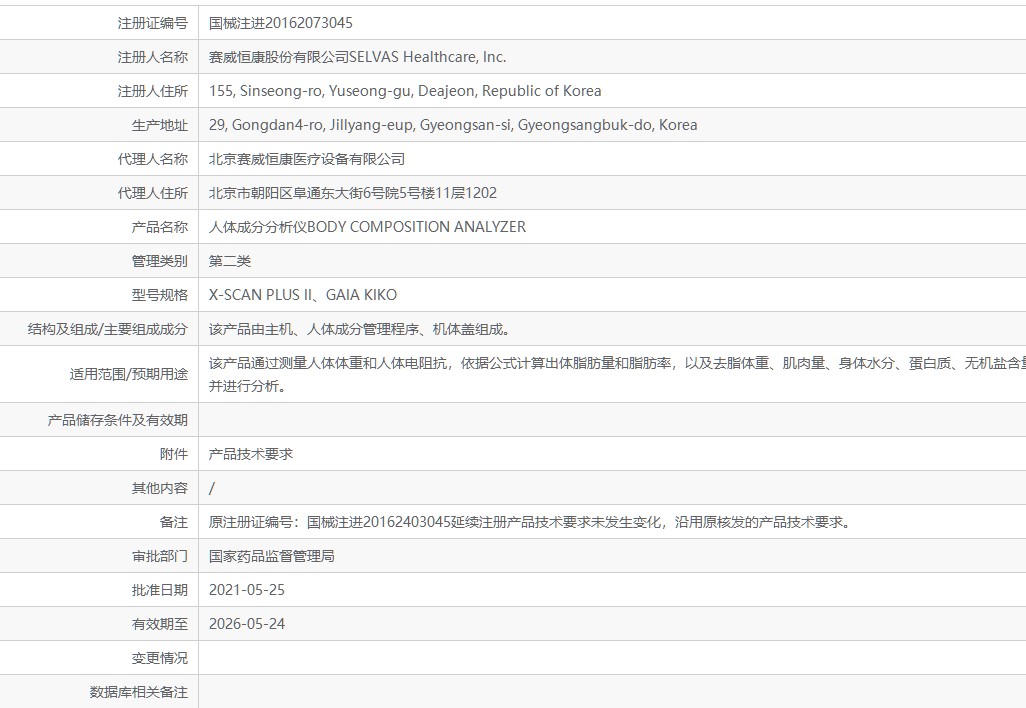Viewport: 1026px width, 708px height.
Task: Select approving department 国家药品监督管理局
Action: 271,556
